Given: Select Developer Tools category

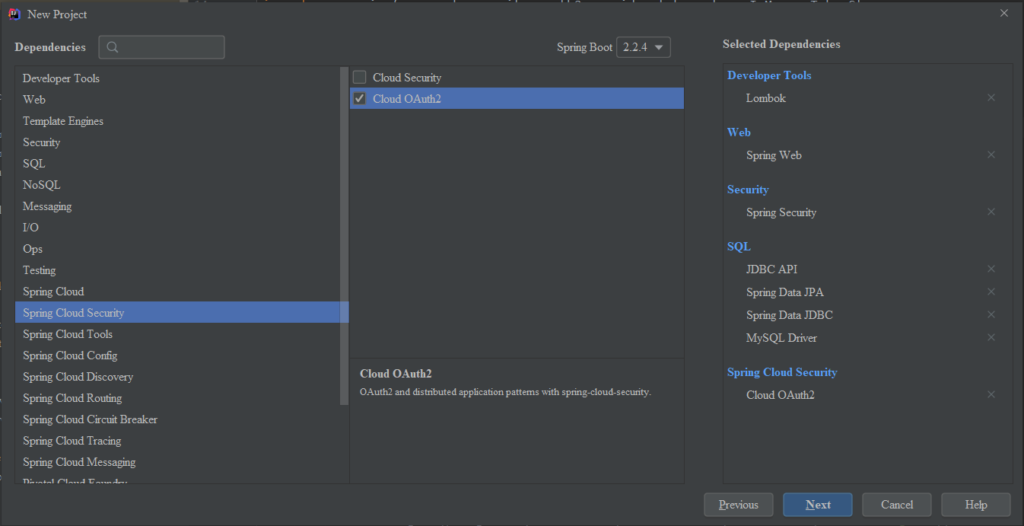Looking at the screenshot, I should [x=182, y=78].
